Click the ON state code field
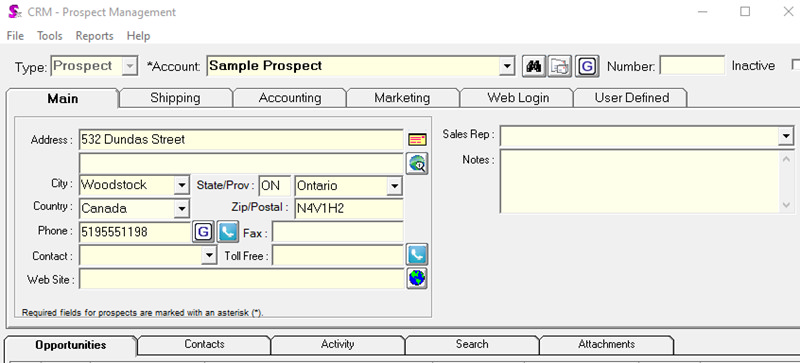This screenshot has width=800, height=363. coord(275,186)
